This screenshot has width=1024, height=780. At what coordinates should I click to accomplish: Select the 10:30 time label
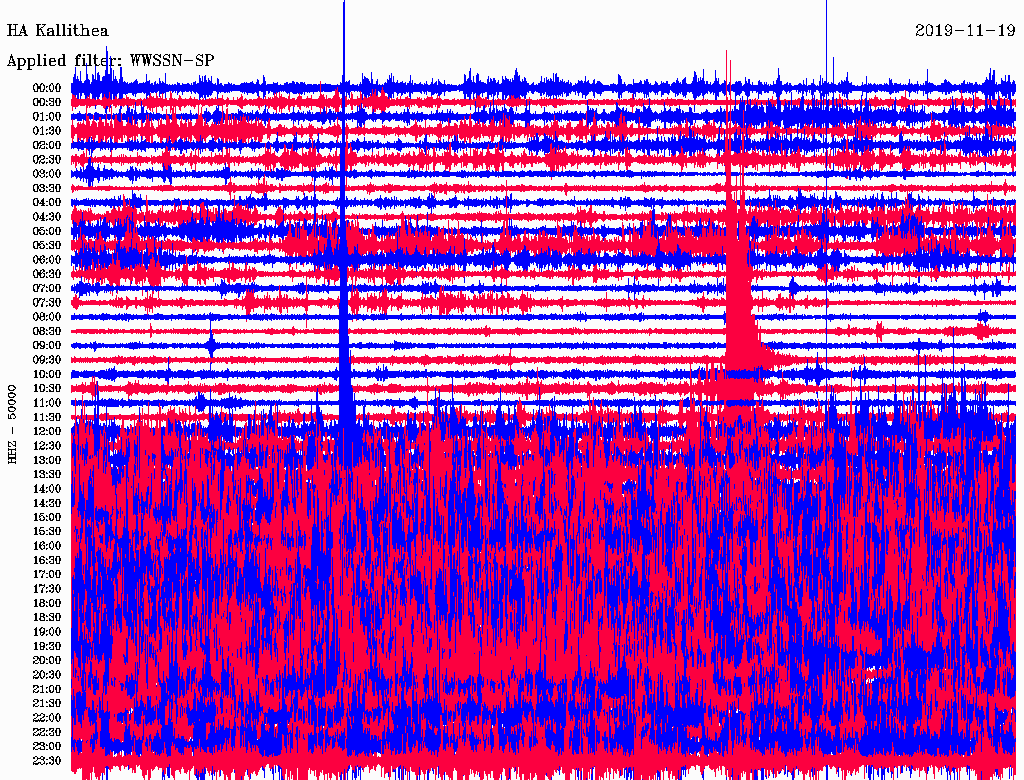point(47,389)
